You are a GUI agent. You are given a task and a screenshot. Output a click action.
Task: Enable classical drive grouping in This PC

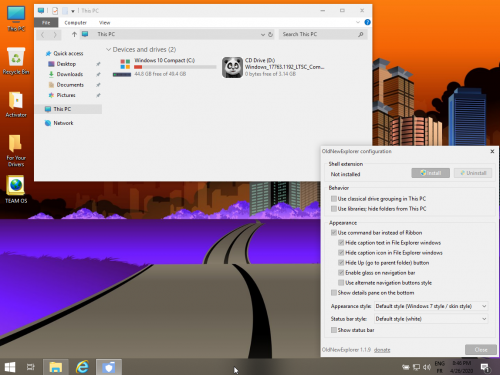tap(334, 199)
